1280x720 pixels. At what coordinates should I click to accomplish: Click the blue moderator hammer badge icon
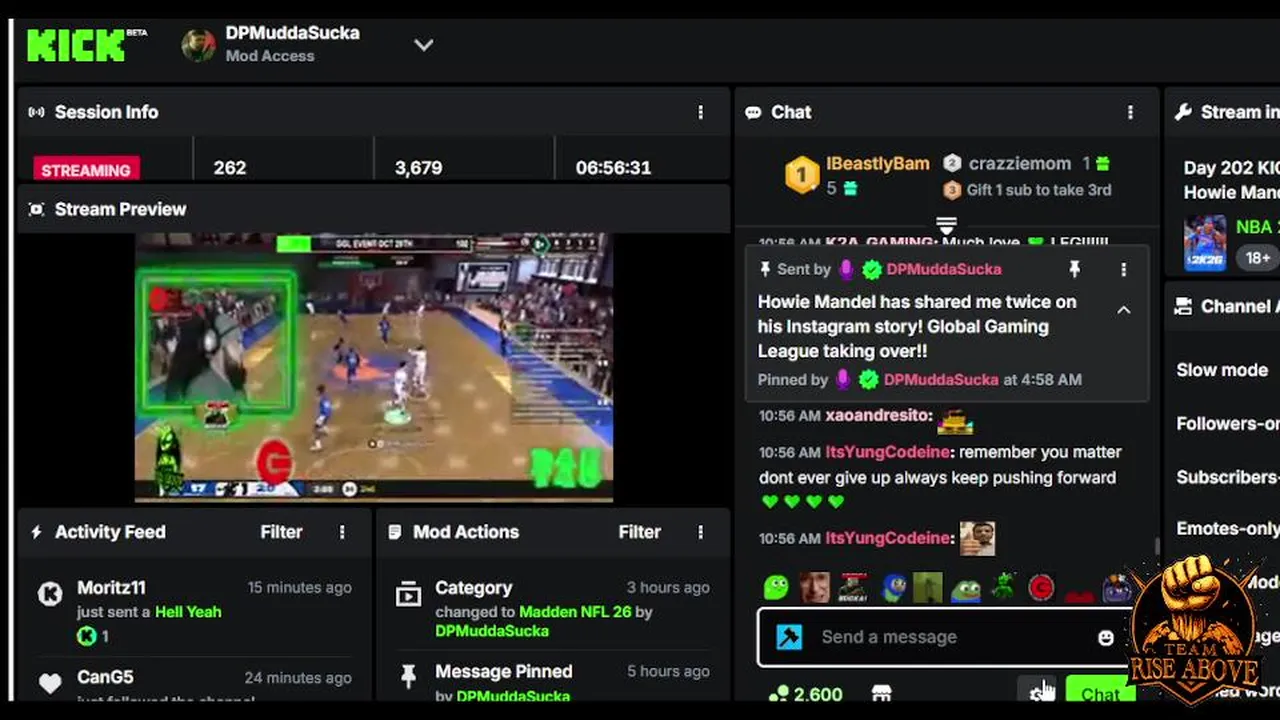click(x=789, y=637)
